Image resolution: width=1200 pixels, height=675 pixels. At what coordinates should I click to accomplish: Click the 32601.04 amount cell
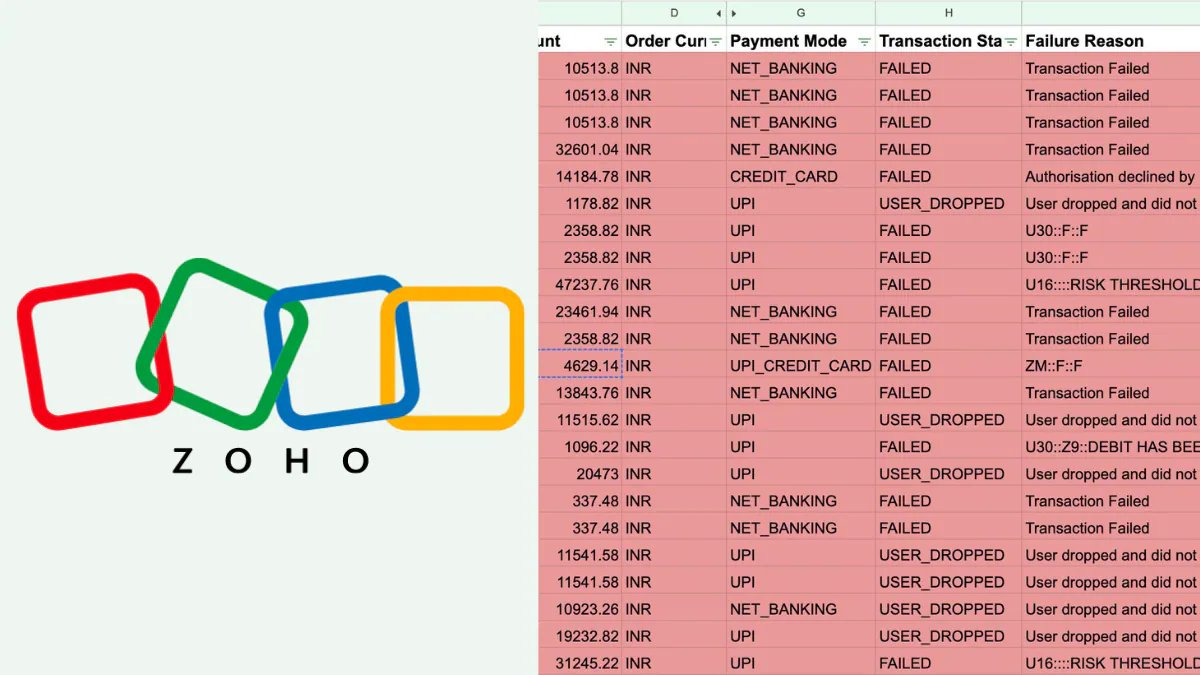pyautogui.click(x=582, y=150)
